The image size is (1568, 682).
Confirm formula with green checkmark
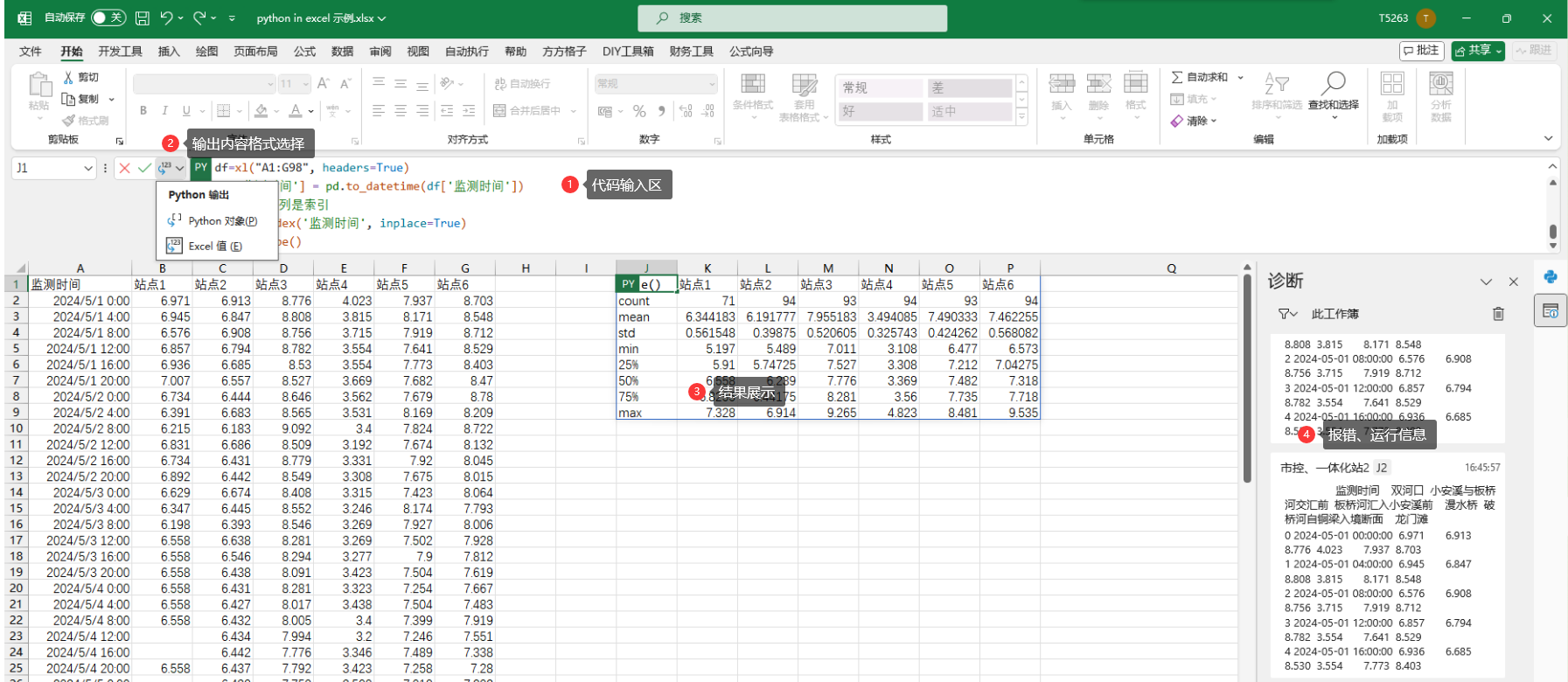click(x=144, y=168)
